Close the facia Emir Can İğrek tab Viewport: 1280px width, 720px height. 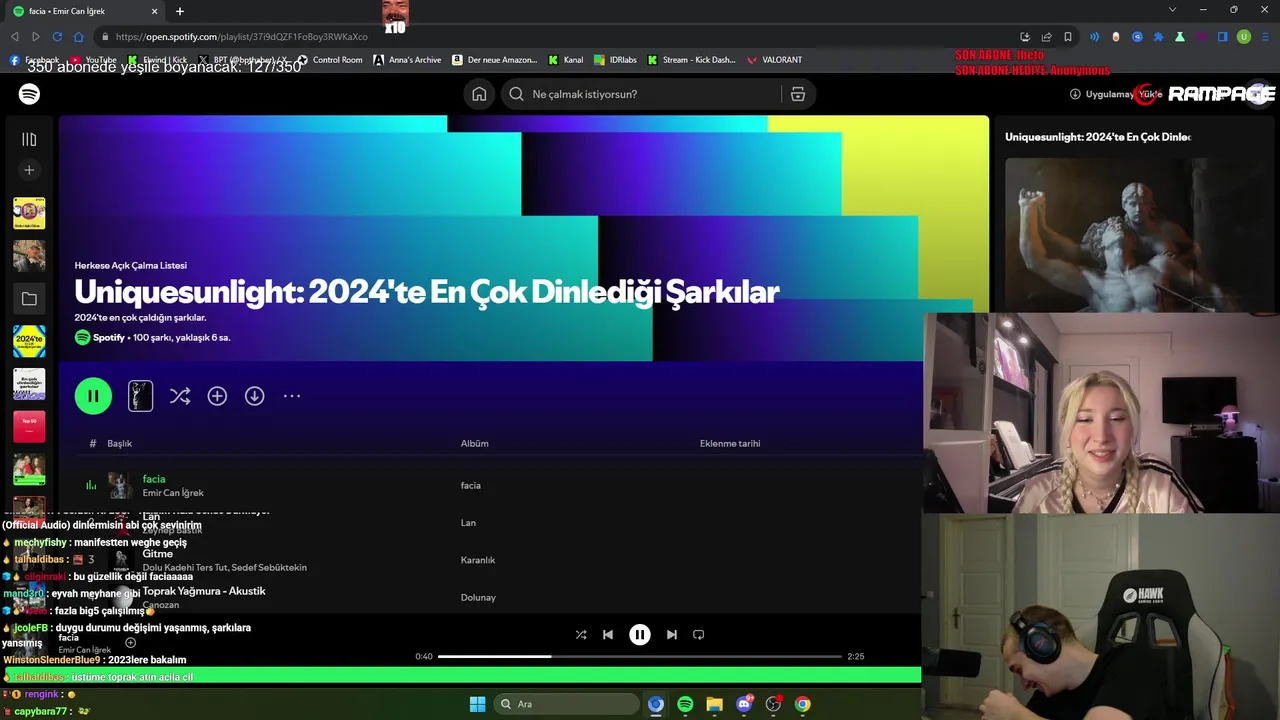click(154, 11)
